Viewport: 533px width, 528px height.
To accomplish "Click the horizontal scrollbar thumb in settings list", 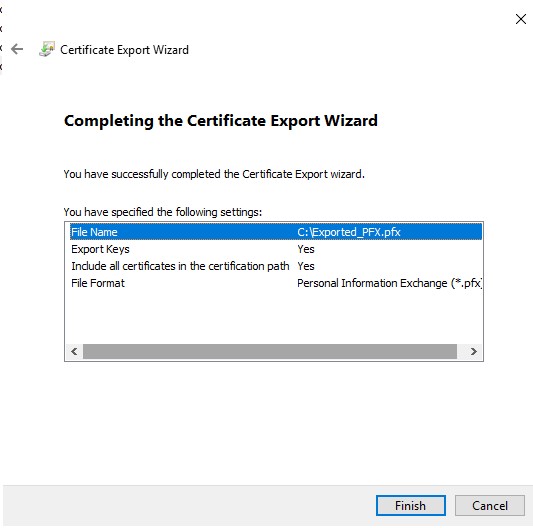I will [x=270, y=351].
